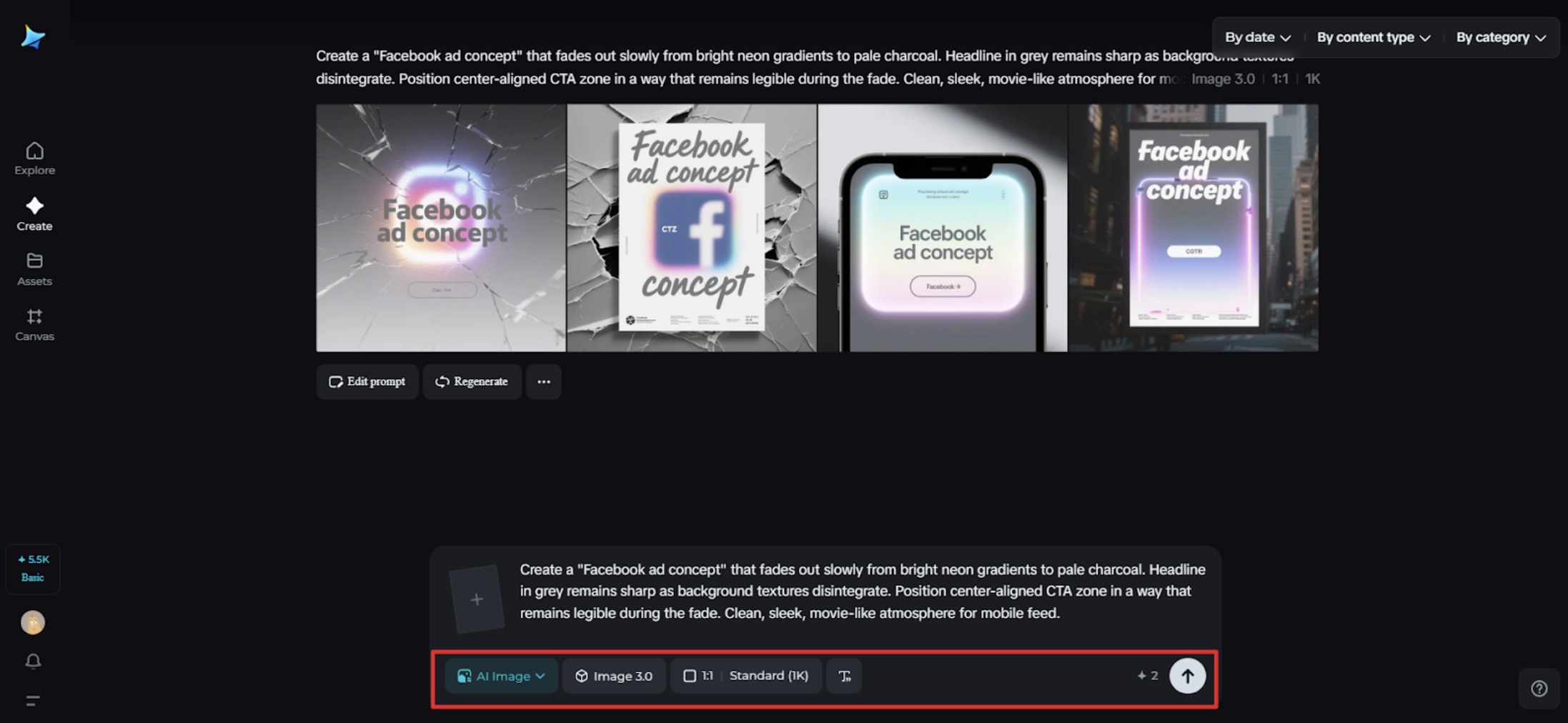Image resolution: width=1568 pixels, height=723 pixels.
Task: Click the Dreamina logo icon
Action: 33,36
